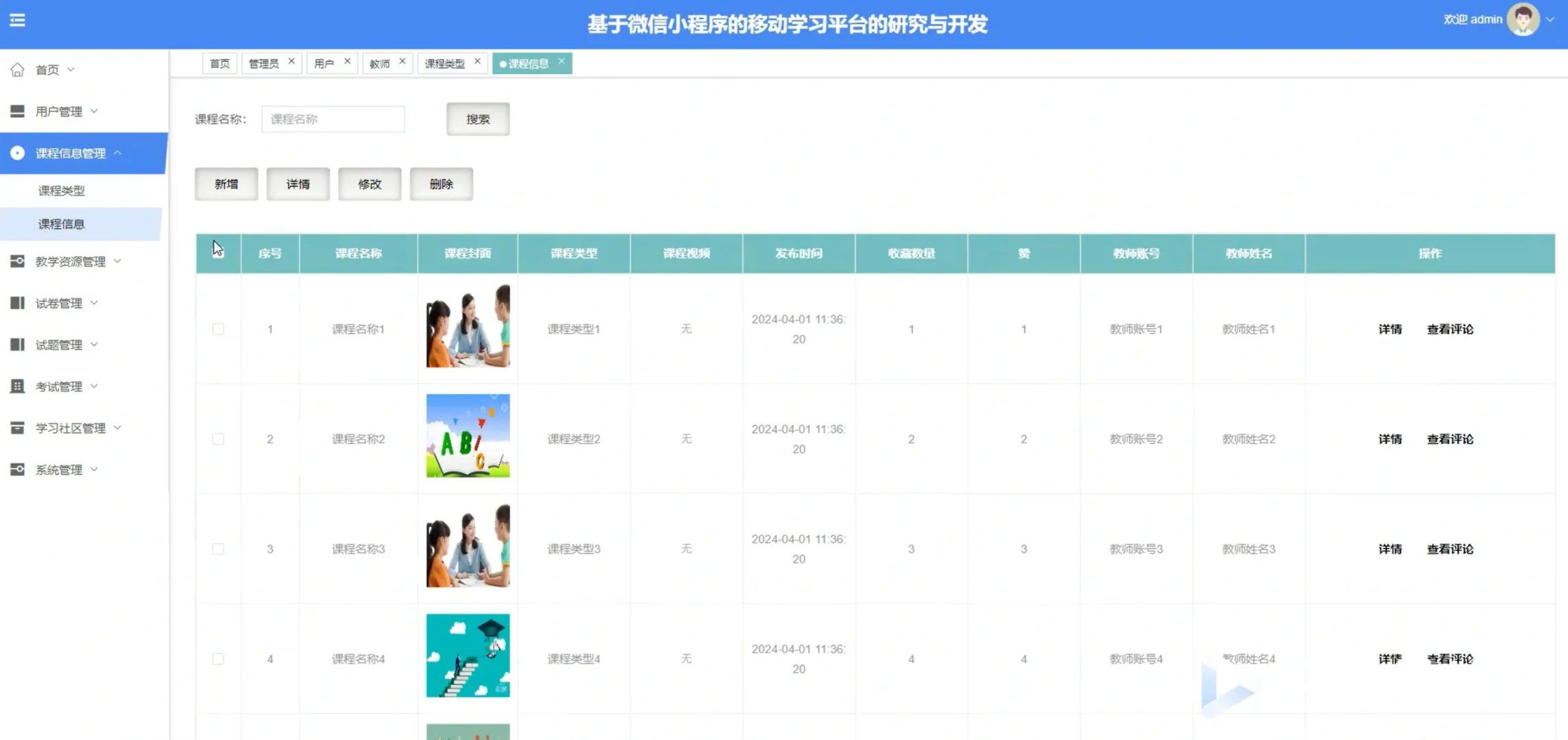This screenshot has width=1568, height=740.
Task: Click the 系统管理 sidebar icon
Action: point(17,469)
